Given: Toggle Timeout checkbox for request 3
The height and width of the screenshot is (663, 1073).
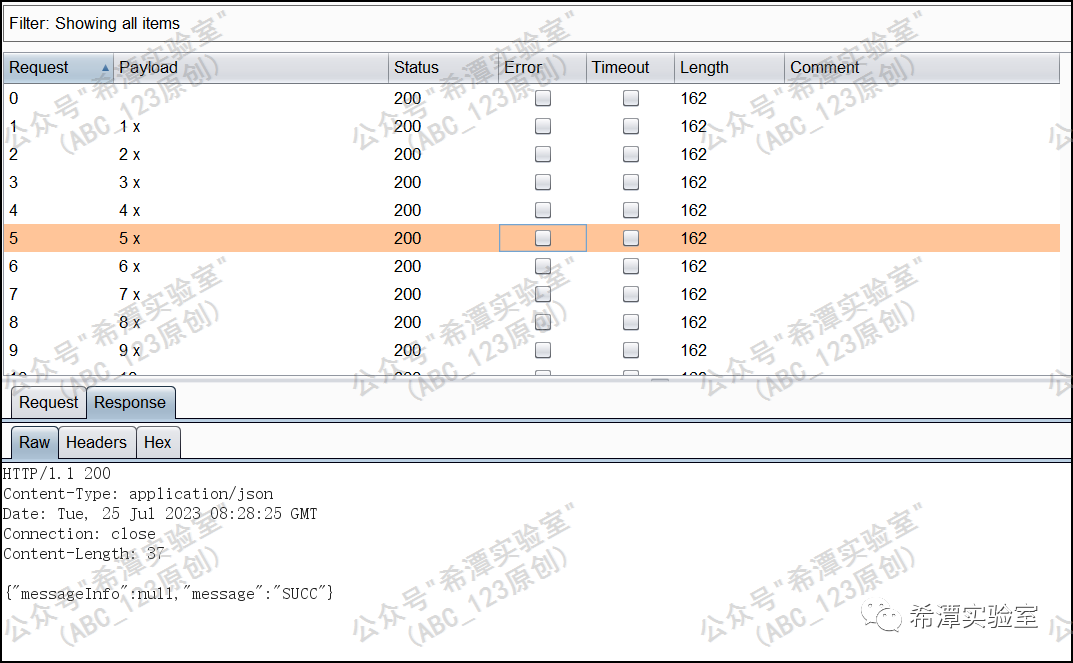Looking at the screenshot, I should 631,183.
